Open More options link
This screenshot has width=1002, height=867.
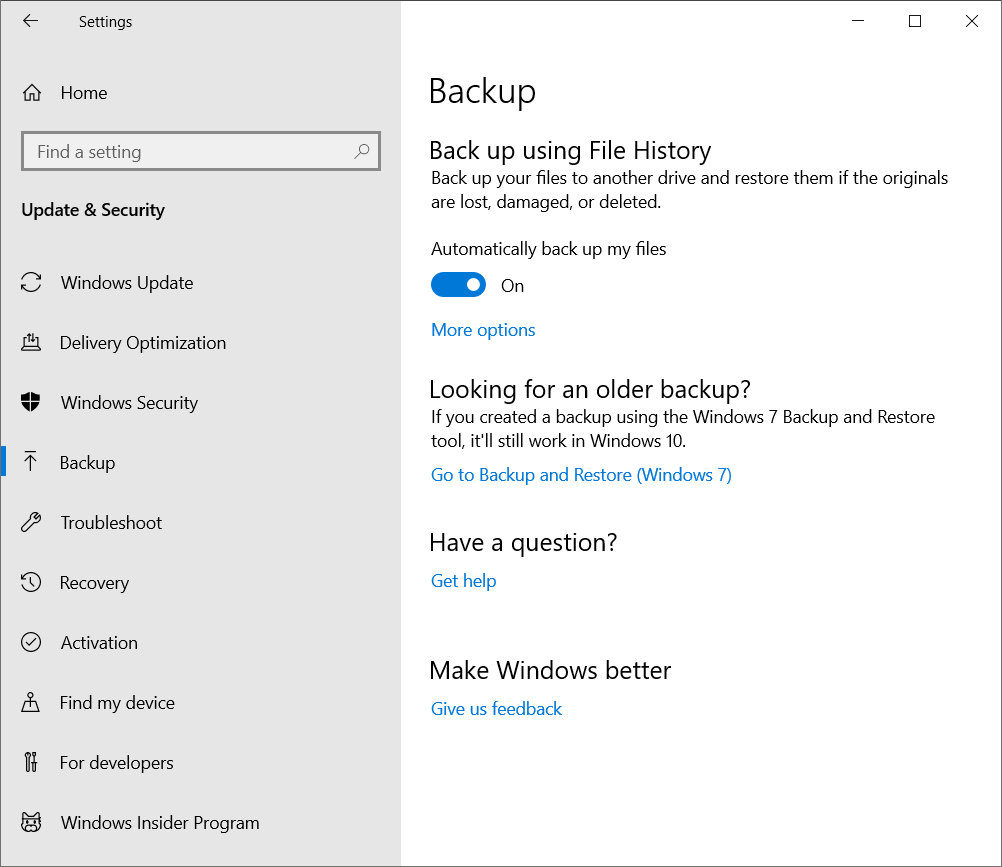pyautogui.click(x=483, y=330)
